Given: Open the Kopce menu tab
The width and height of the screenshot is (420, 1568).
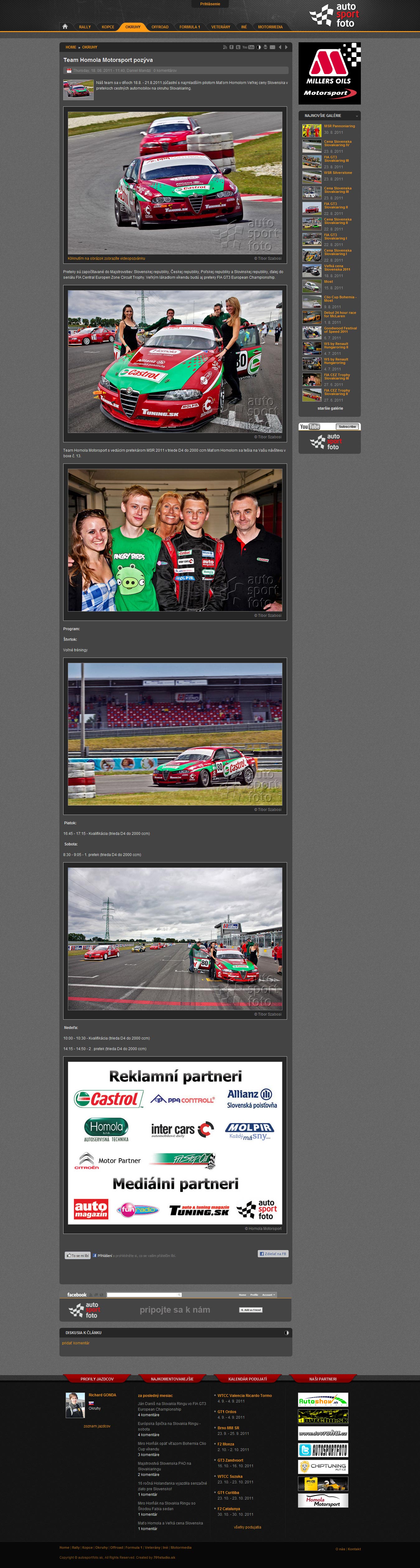Looking at the screenshot, I should click(x=108, y=27).
